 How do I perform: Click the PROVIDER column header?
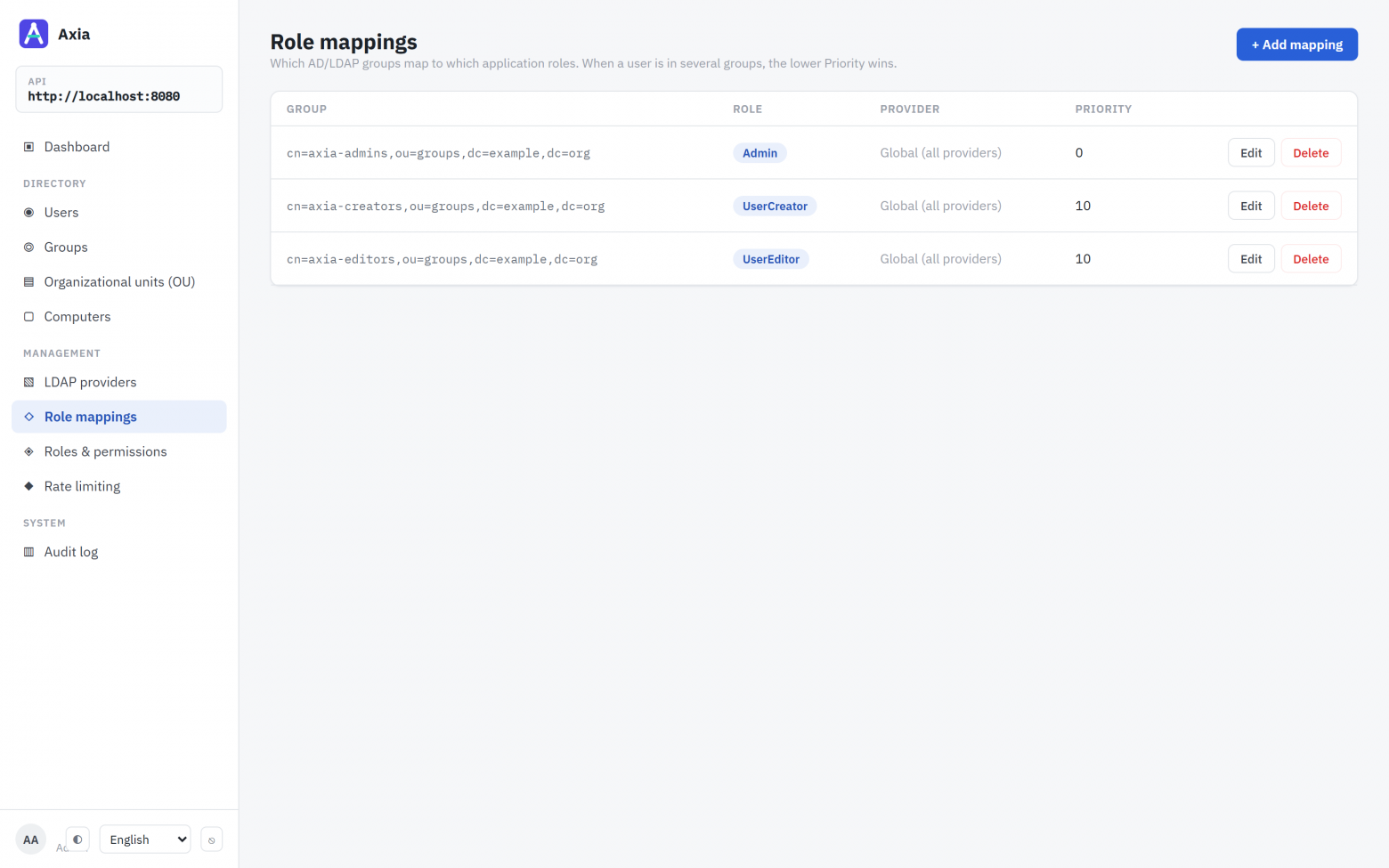coord(910,110)
